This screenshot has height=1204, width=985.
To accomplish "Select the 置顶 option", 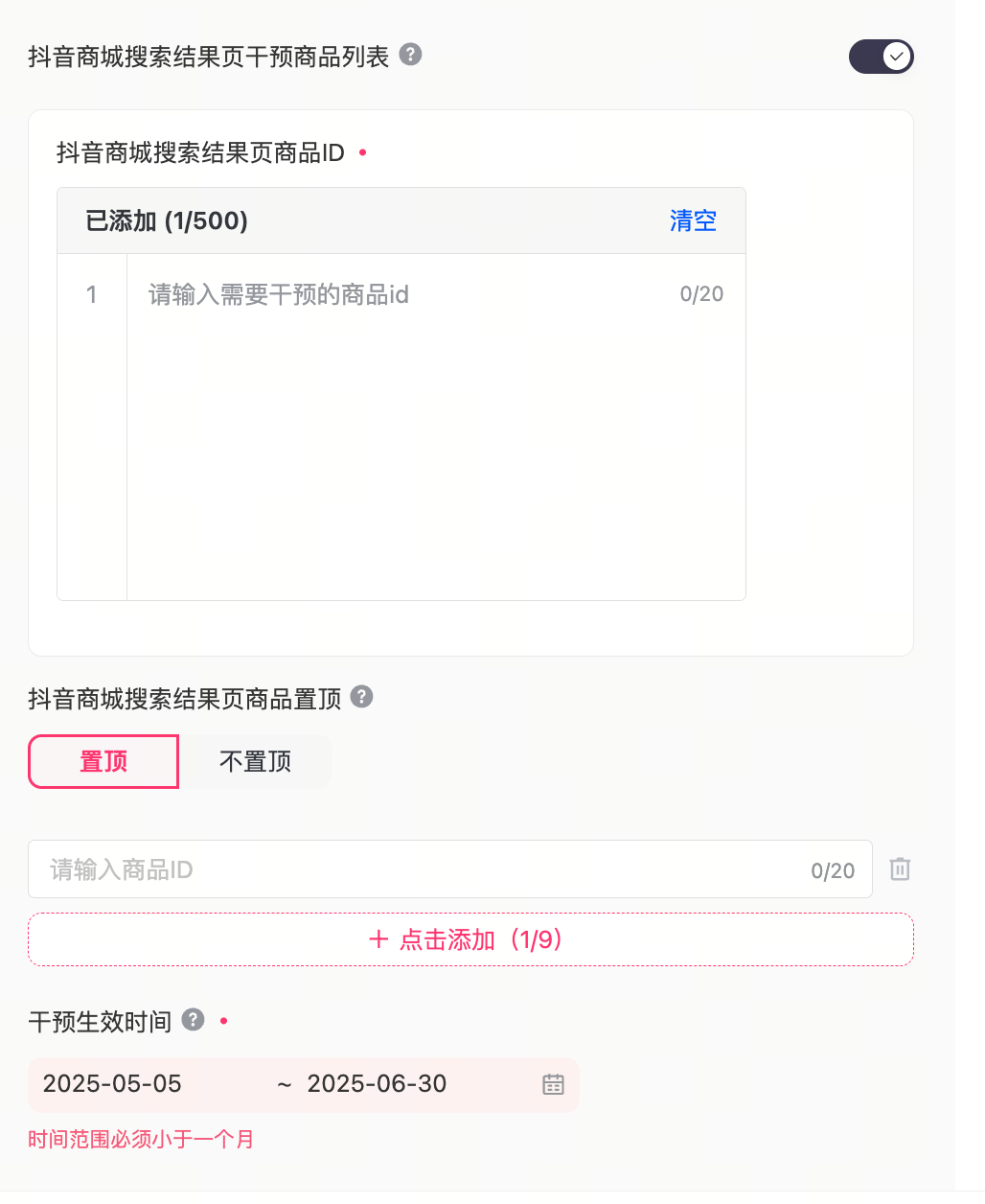I will click(x=103, y=762).
